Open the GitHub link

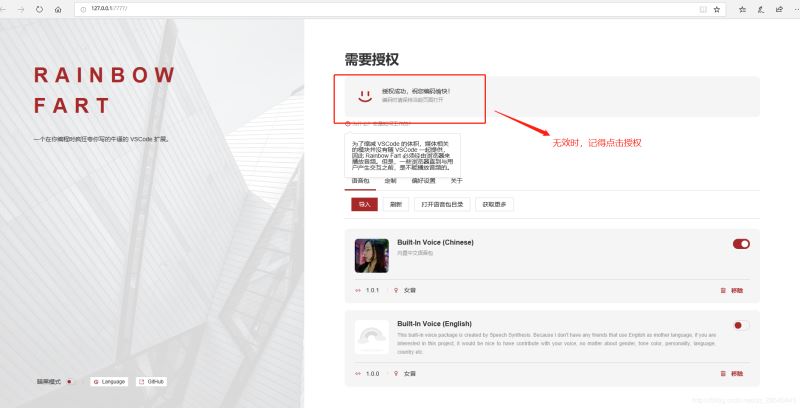[x=152, y=381]
